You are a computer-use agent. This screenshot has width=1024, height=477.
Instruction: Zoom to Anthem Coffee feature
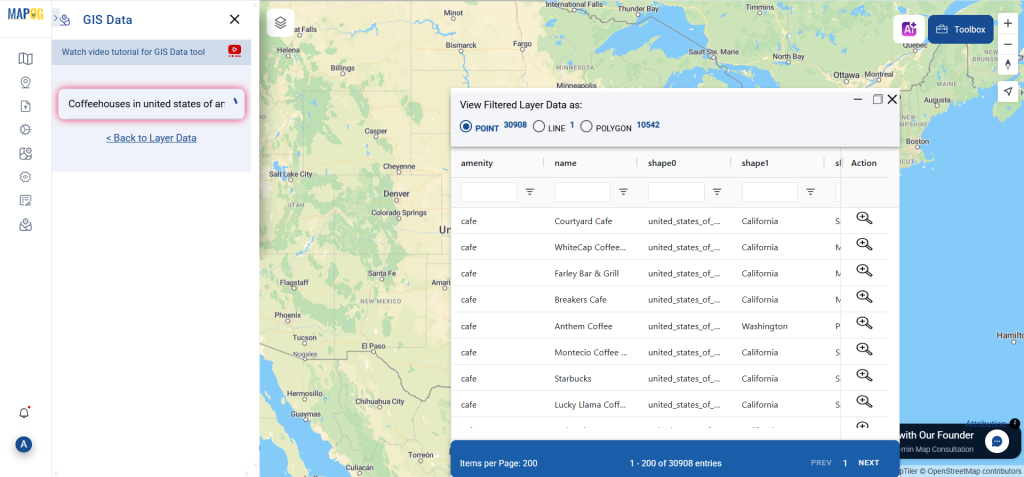click(864, 323)
